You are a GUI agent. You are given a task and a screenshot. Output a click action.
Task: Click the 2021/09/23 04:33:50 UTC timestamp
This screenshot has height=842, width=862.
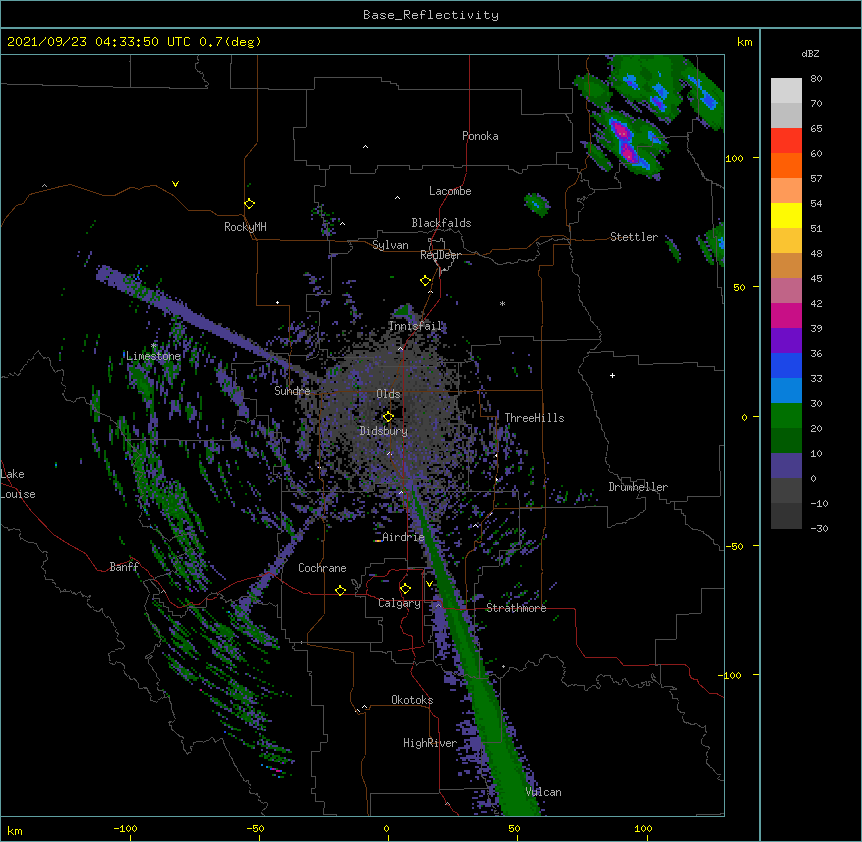click(x=99, y=42)
